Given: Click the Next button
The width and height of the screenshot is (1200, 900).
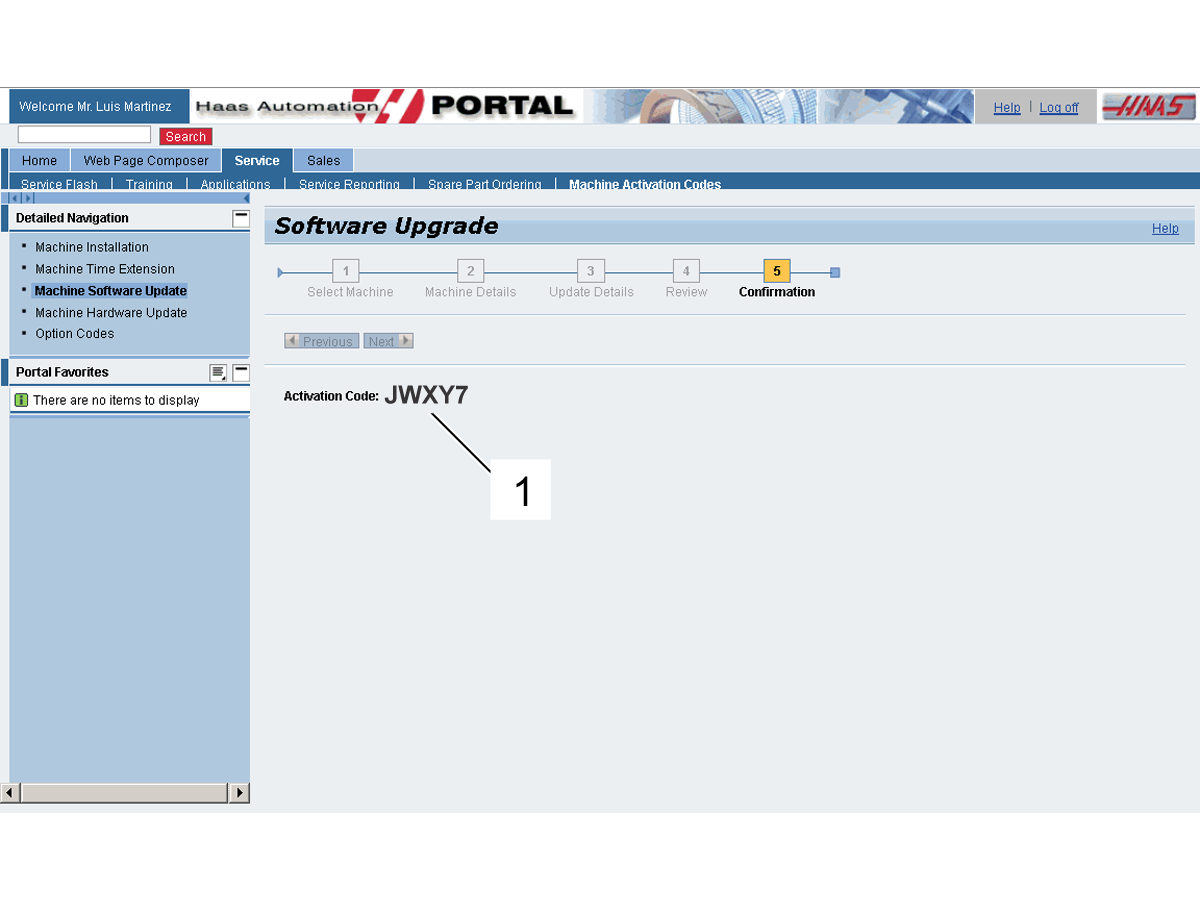Looking at the screenshot, I should [x=388, y=341].
